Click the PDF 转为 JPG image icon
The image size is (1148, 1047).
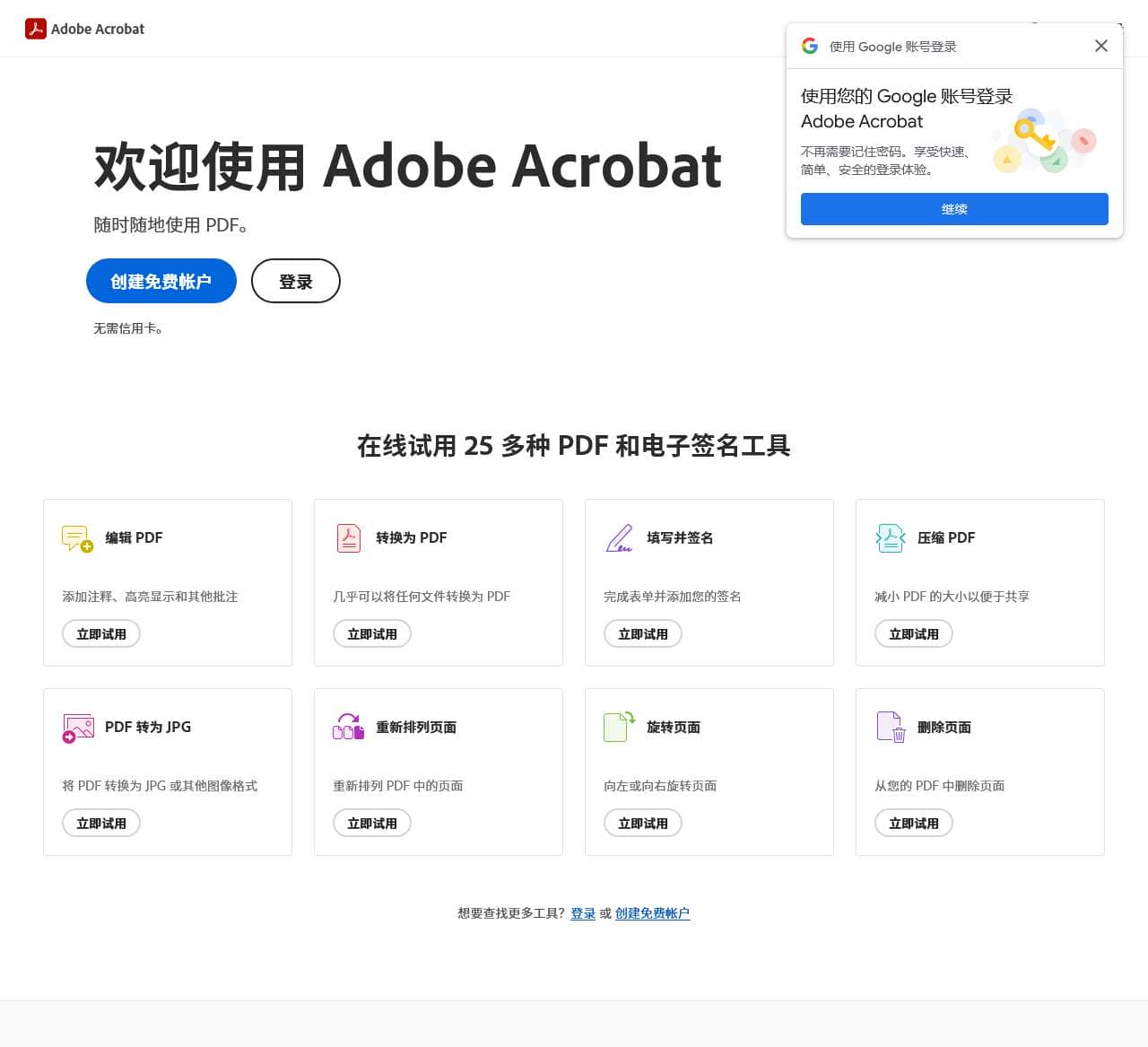click(x=78, y=728)
